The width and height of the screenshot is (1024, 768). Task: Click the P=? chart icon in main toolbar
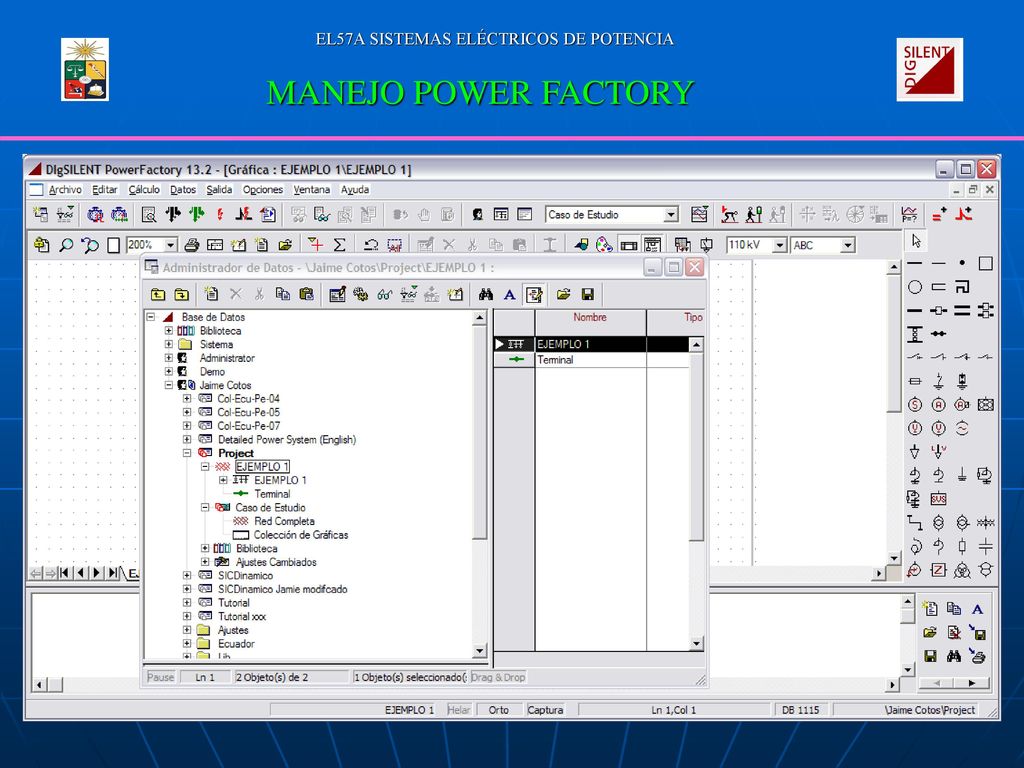(x=908, y=214)
